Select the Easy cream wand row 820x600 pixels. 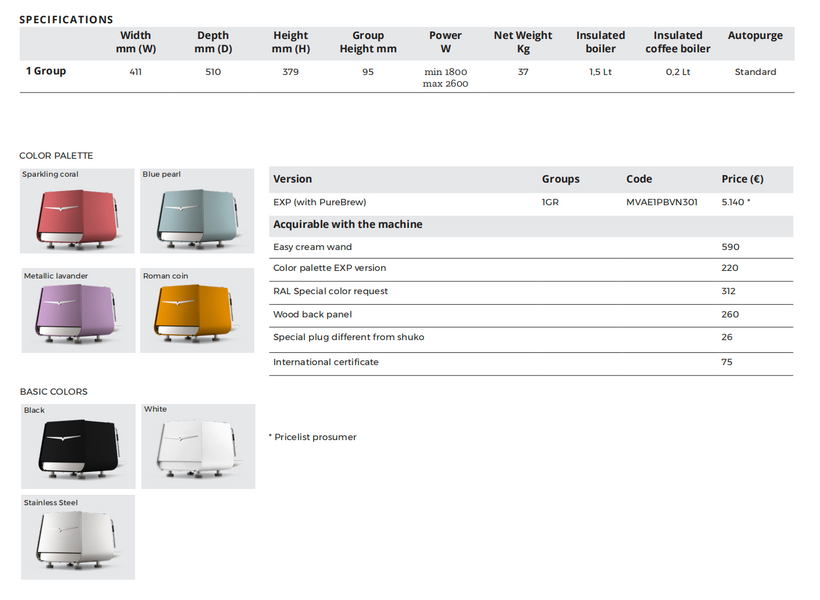coord(531,247)
